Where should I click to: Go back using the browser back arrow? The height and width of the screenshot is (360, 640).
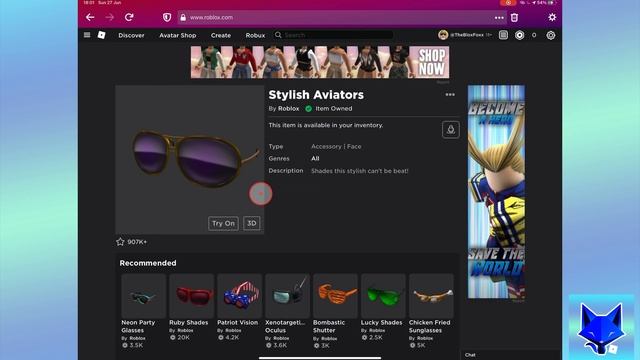click(90, 17)
